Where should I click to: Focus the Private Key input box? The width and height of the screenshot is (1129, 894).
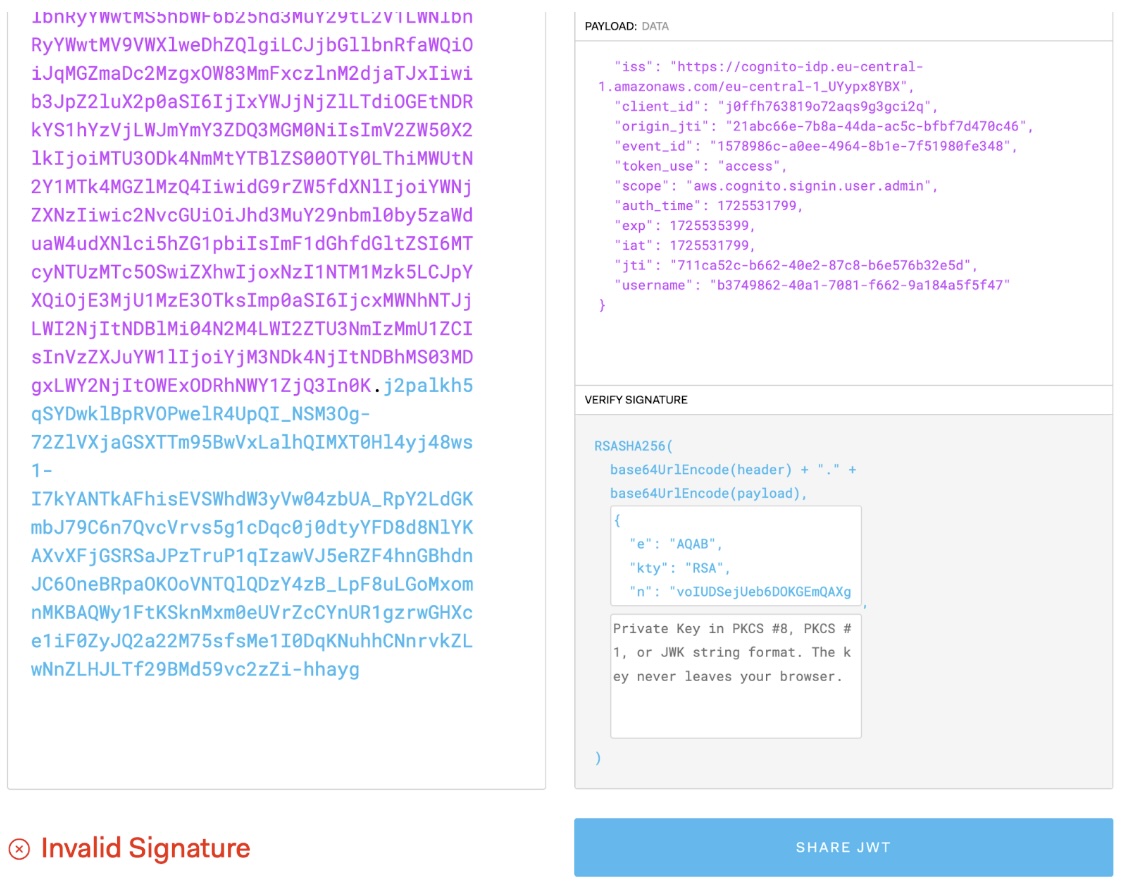(735, 676)
